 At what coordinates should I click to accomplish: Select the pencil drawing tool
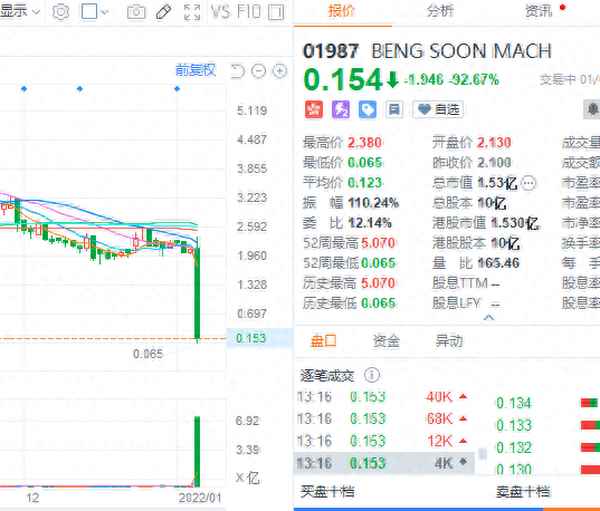tap(164, 12)
